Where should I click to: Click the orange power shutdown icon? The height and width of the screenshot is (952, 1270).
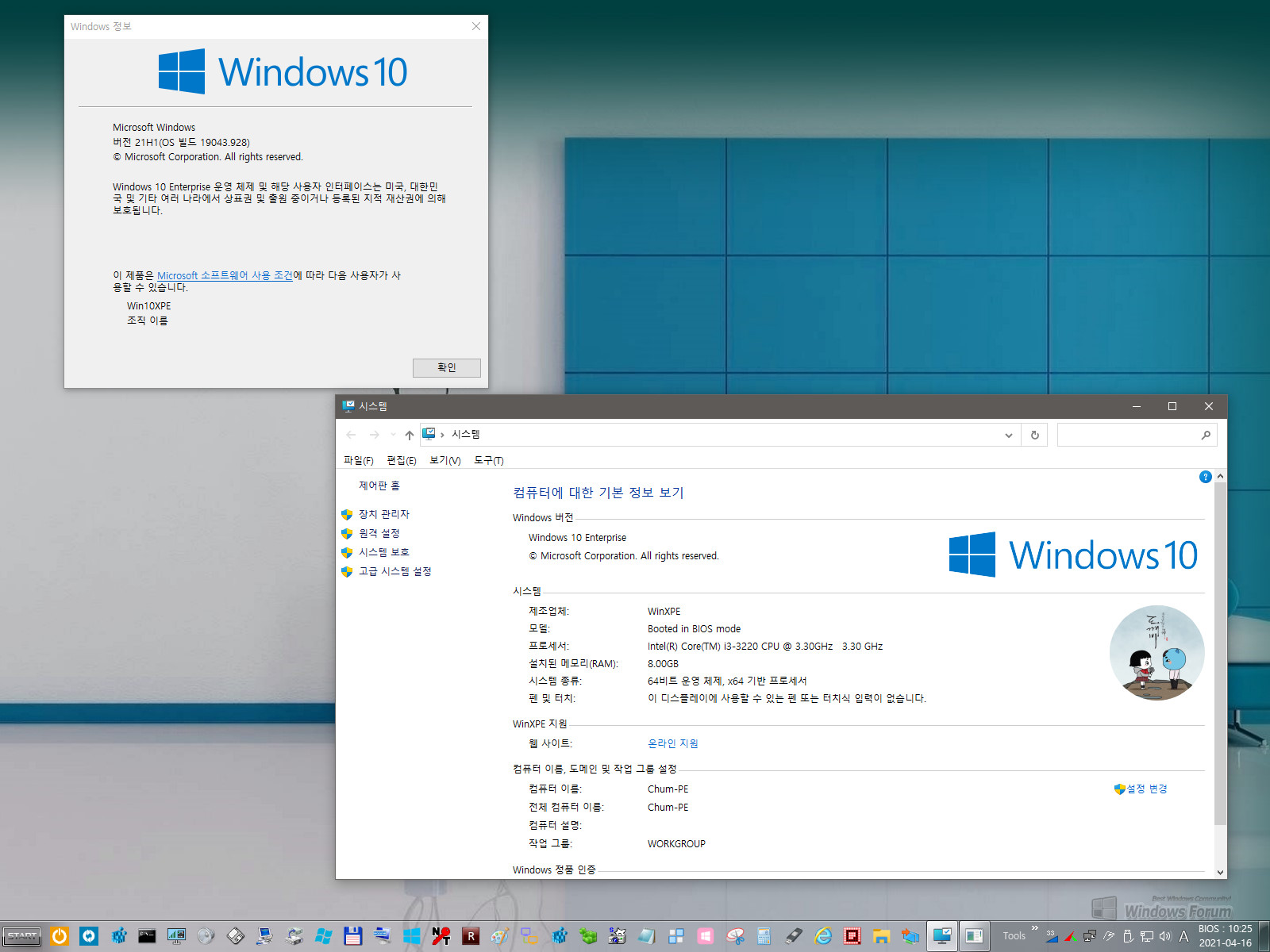pos(60,936)
